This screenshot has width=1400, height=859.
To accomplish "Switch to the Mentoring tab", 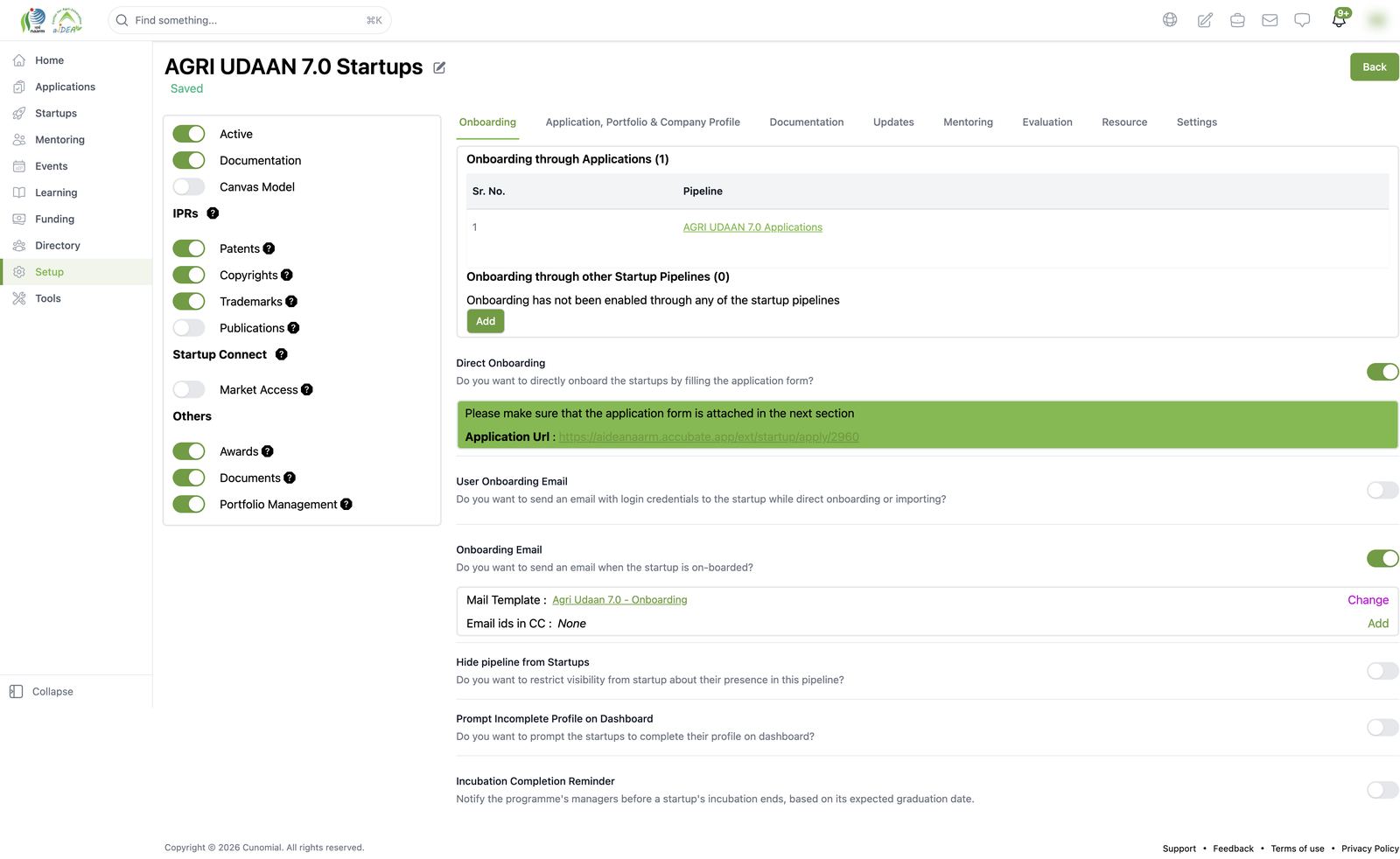I will [x=968, y=122].
